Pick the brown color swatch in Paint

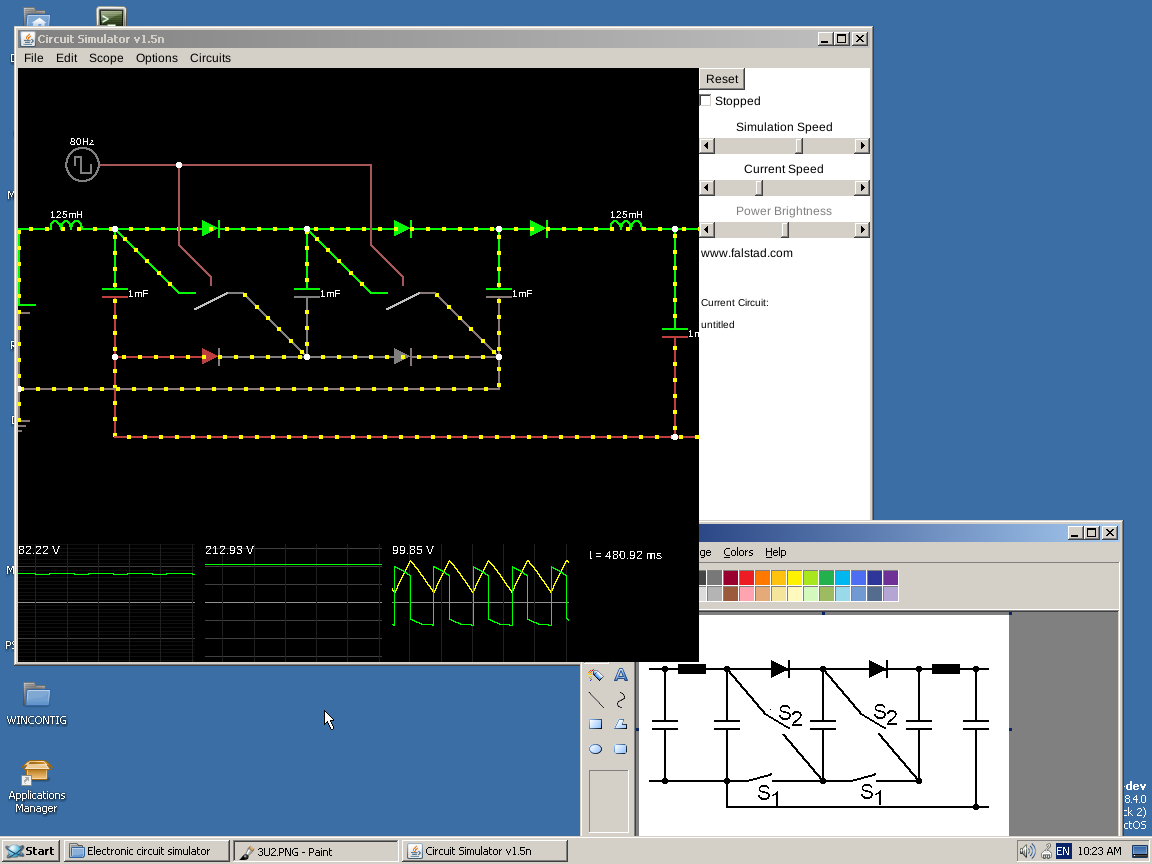(x=730, y=594)
